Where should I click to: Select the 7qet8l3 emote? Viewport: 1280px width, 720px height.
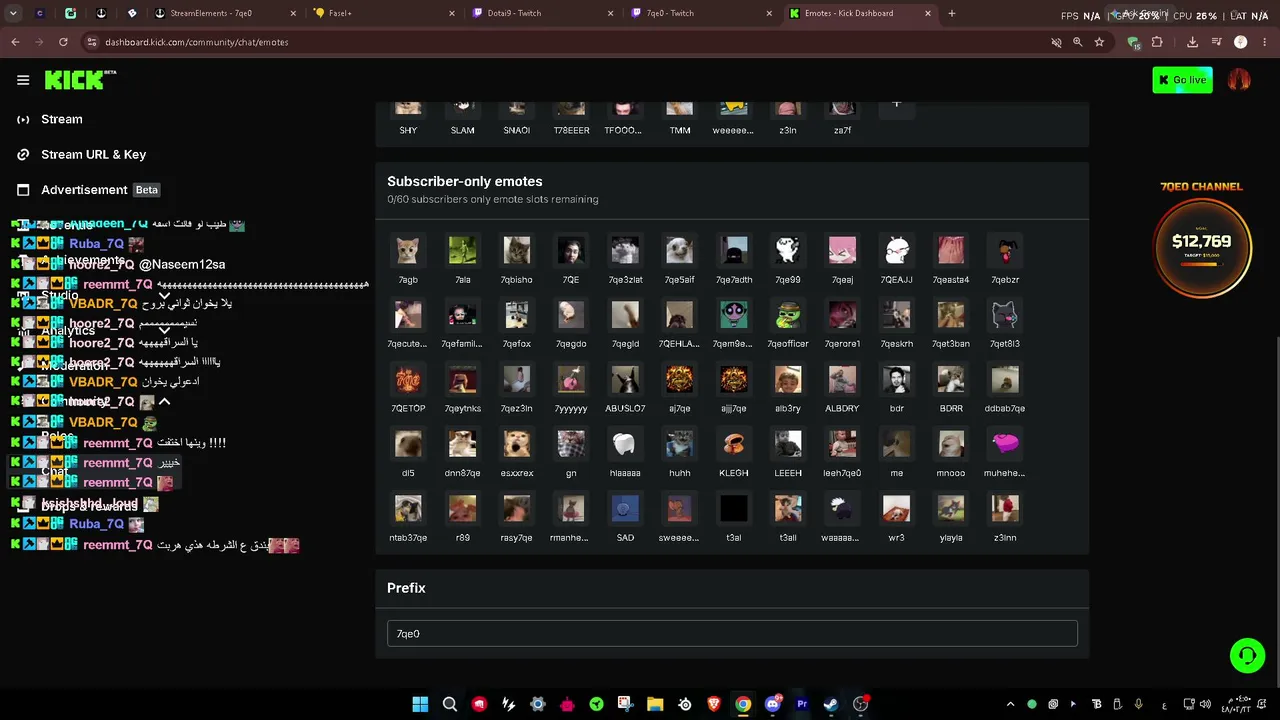(x=1005, y=315)
